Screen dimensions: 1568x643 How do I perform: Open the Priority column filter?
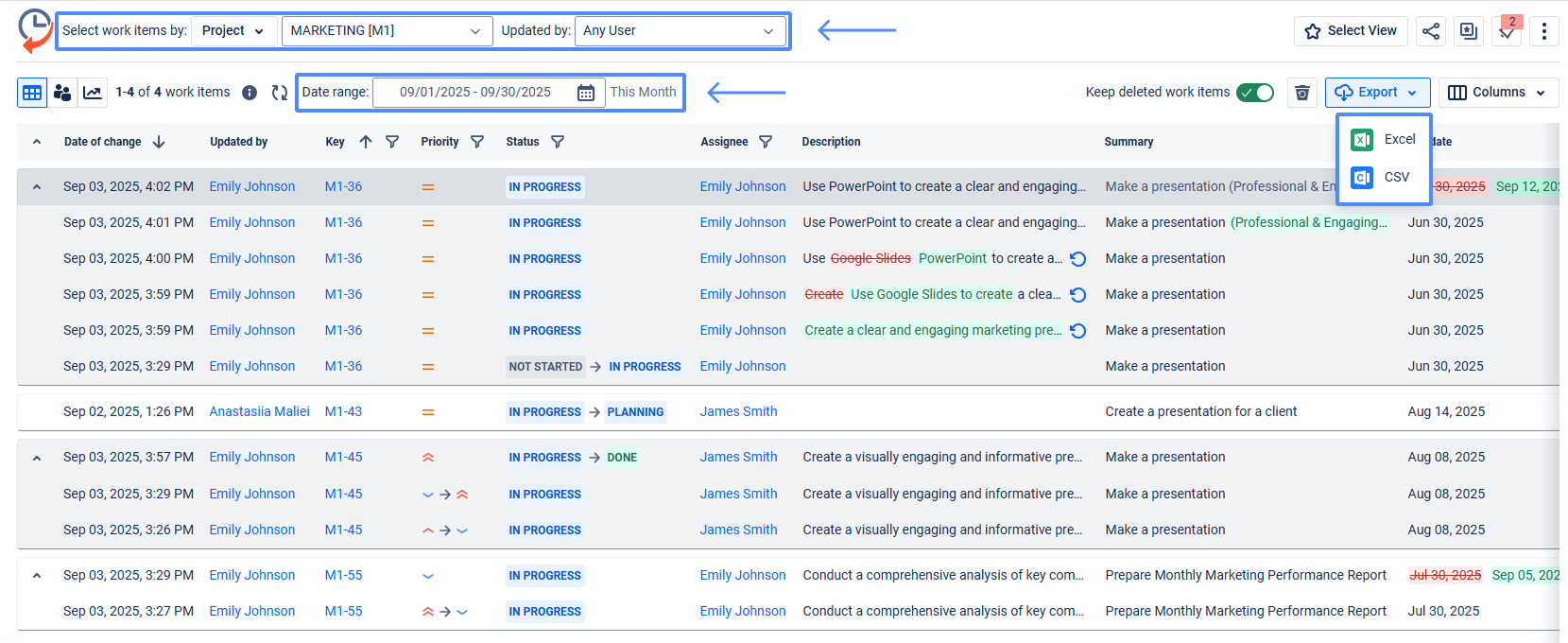click(477, 142)
